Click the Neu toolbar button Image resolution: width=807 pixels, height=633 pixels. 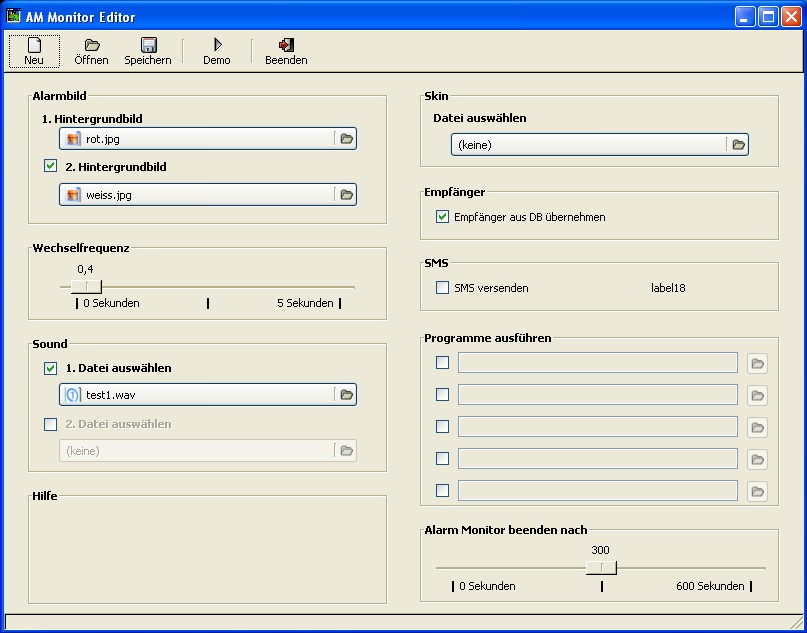[34, 51]
